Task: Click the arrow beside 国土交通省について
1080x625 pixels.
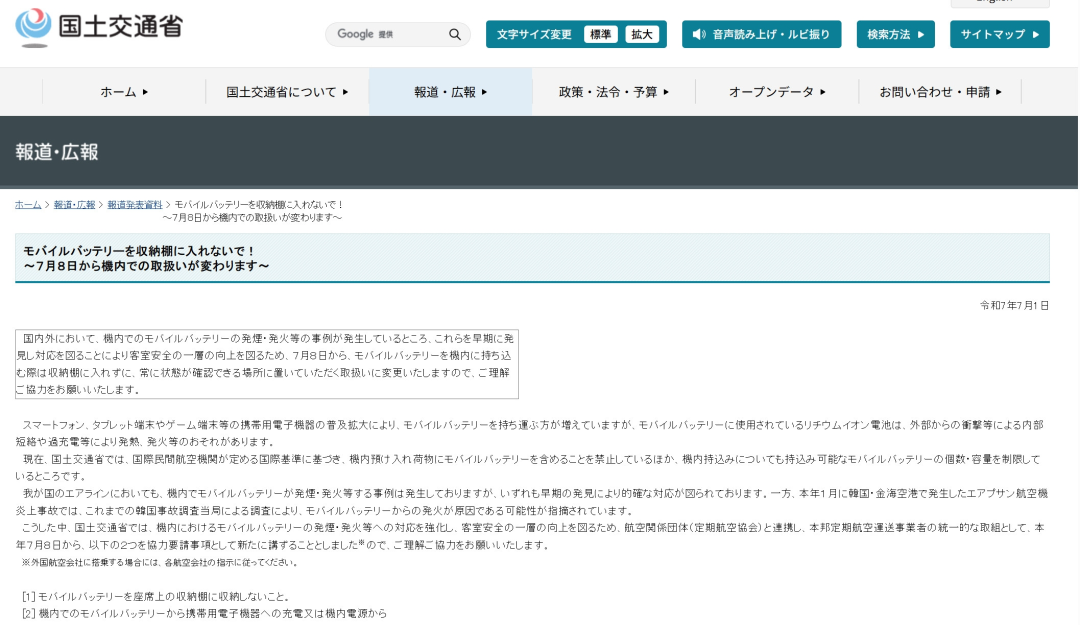Action: tap(345, 92)
